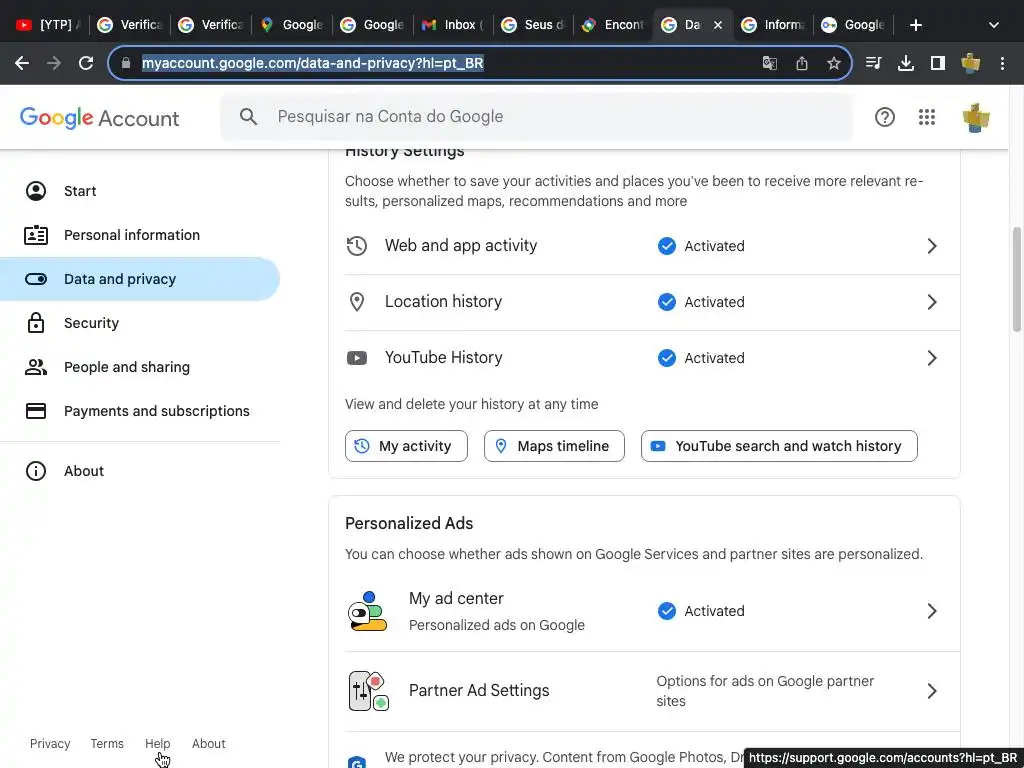Click the translate page icon in address bar
Image resolution: width=1024 pixels, height=768 pixels.
pyautogui.click(x=770, y=63)
